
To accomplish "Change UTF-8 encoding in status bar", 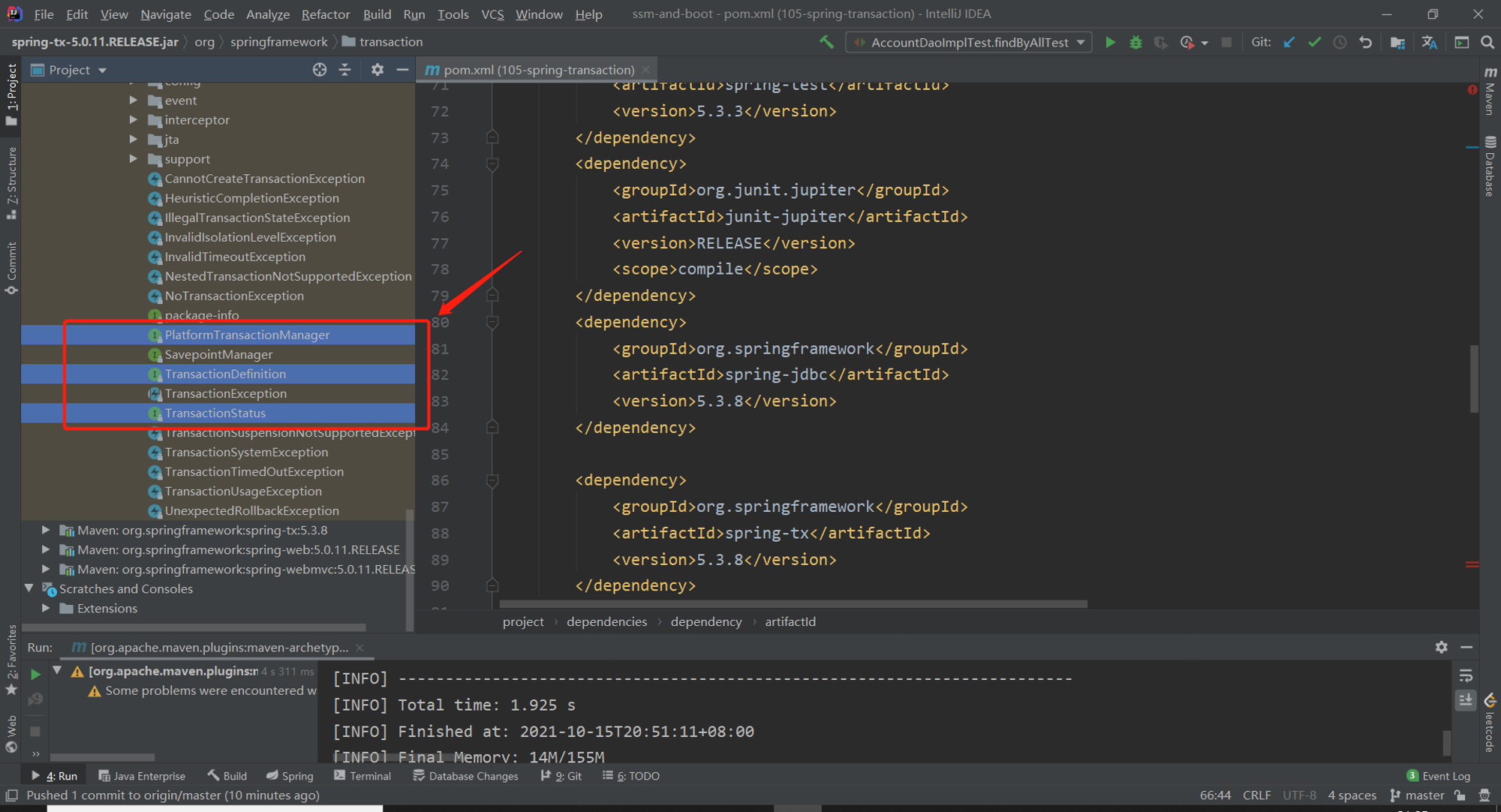I will pyautogui.click(x=1299, y=795).
